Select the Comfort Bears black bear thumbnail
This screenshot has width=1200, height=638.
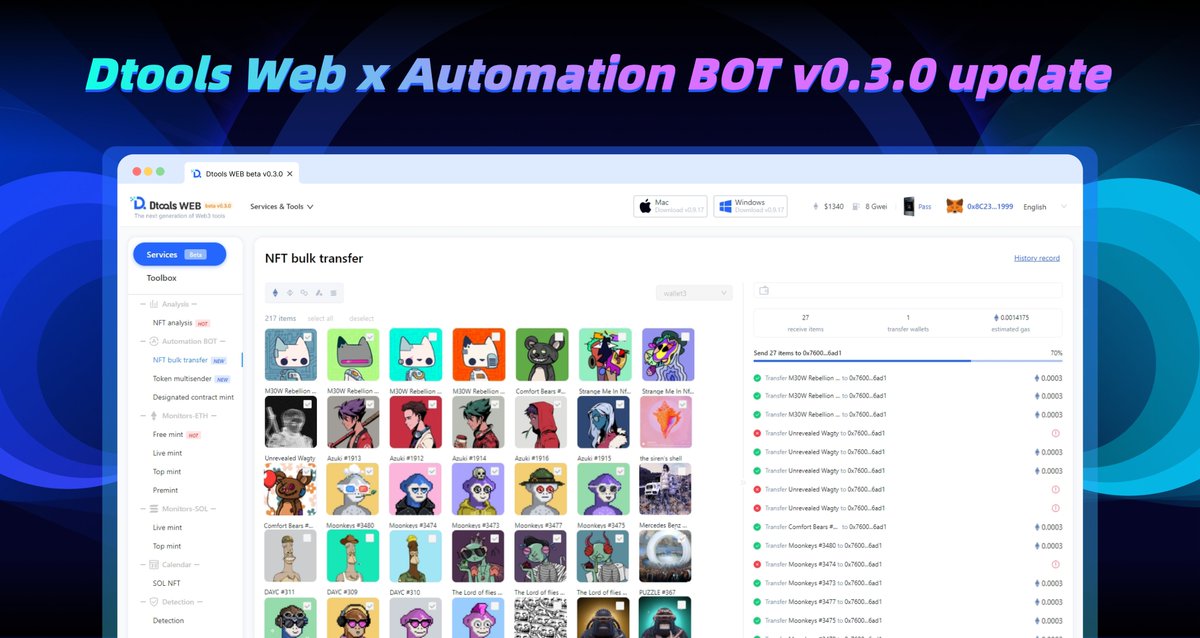[542, 355]
